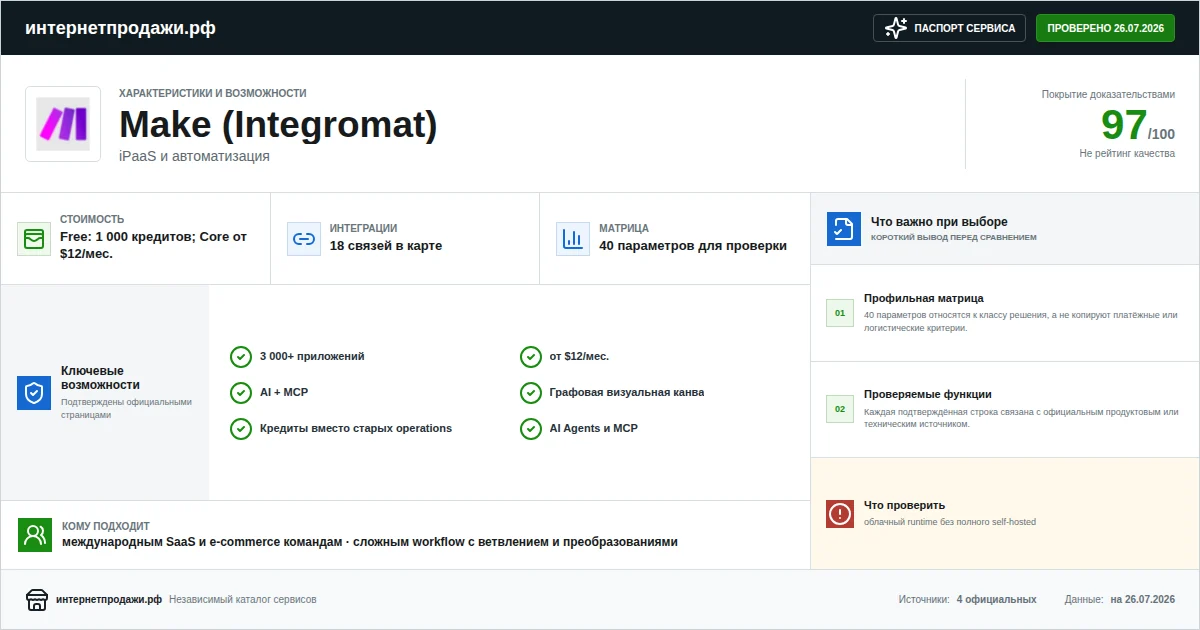
Task: Click the checkmark icon next to AI + MCP
Action: coord(241,393)
